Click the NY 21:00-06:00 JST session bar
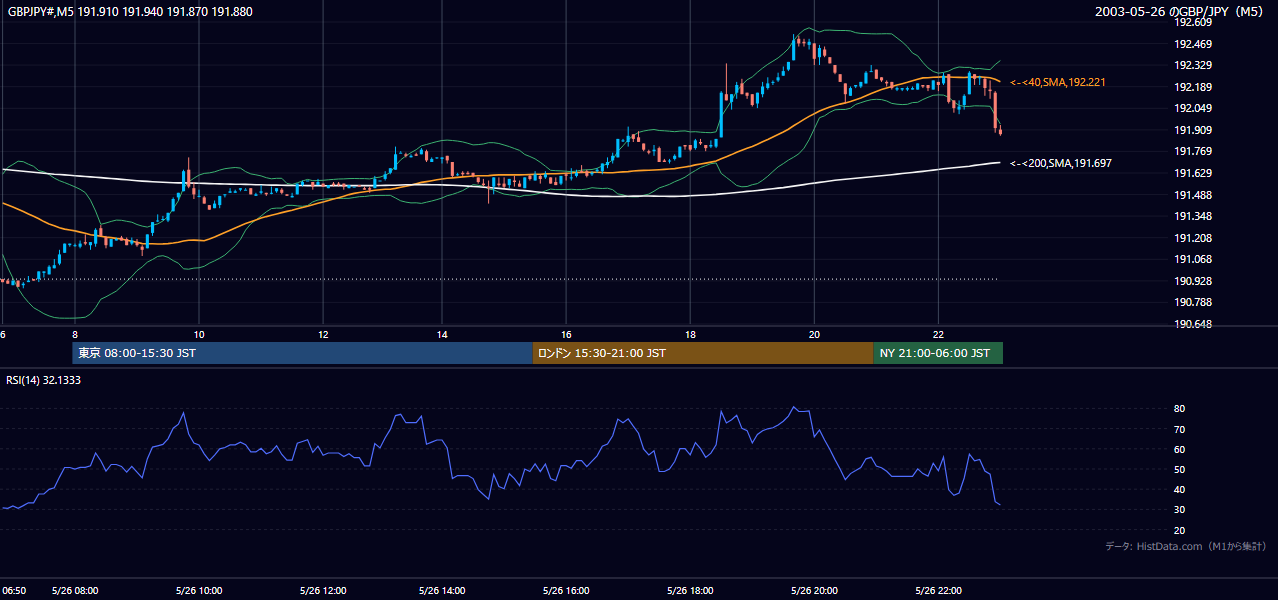Viewport: 1278px width, 600px height. [x=938, y=353]
